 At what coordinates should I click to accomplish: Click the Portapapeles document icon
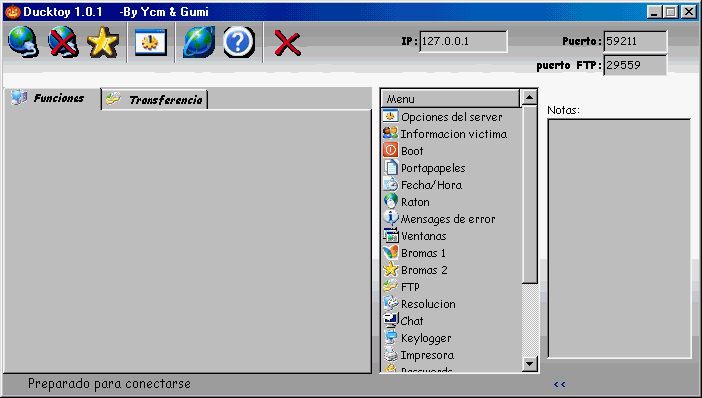390,167
